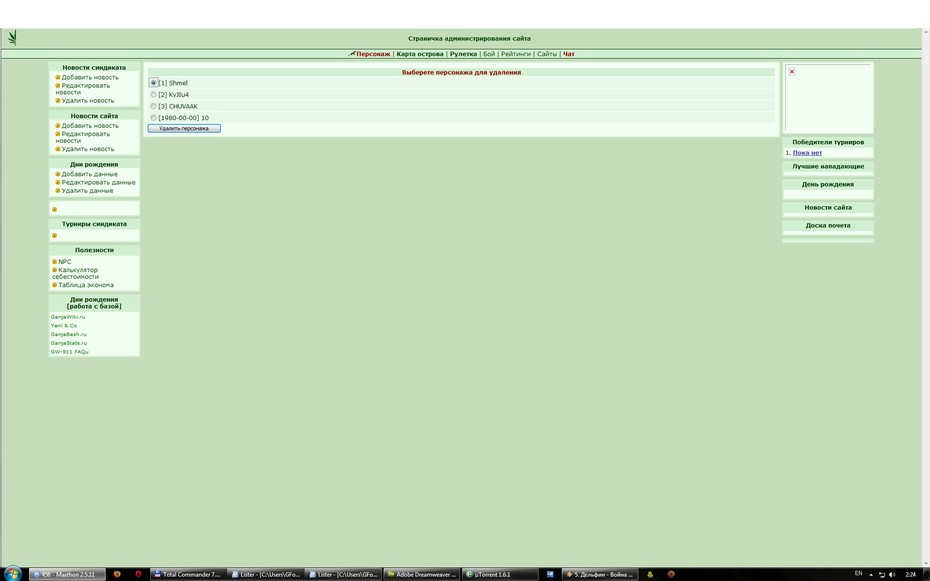The height and width of the screenshot is (581, 930).
Task: Click the Выберете персонажа для удаления heading
Action: pos(461,72)
